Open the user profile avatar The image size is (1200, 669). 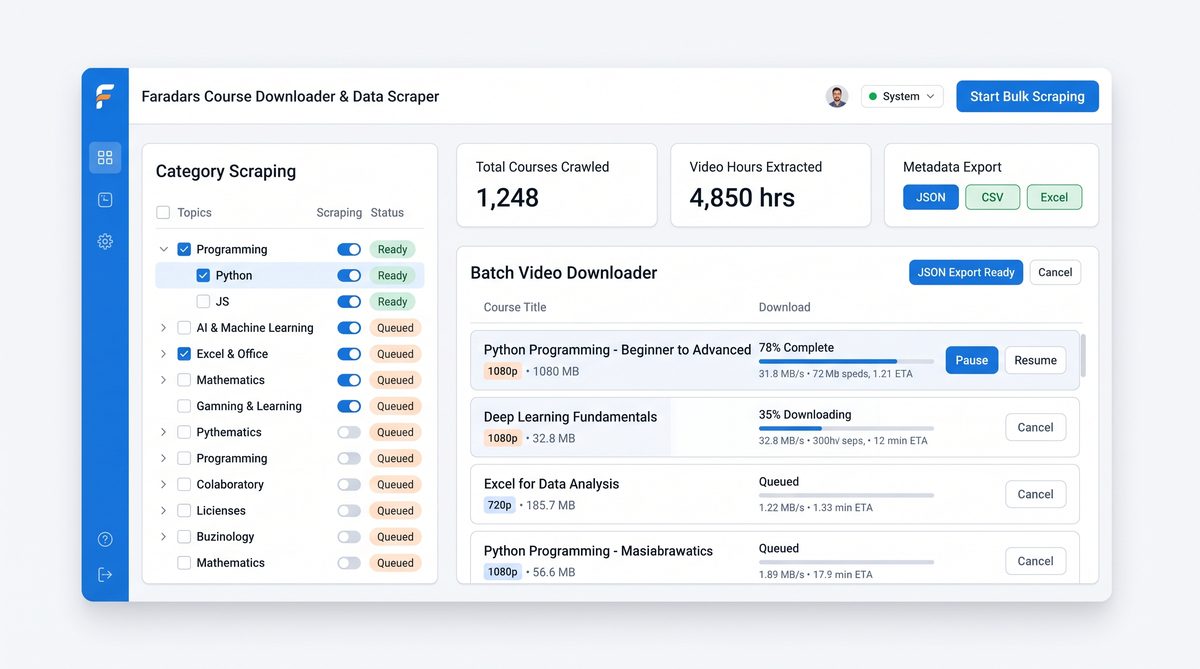(837, 96)
